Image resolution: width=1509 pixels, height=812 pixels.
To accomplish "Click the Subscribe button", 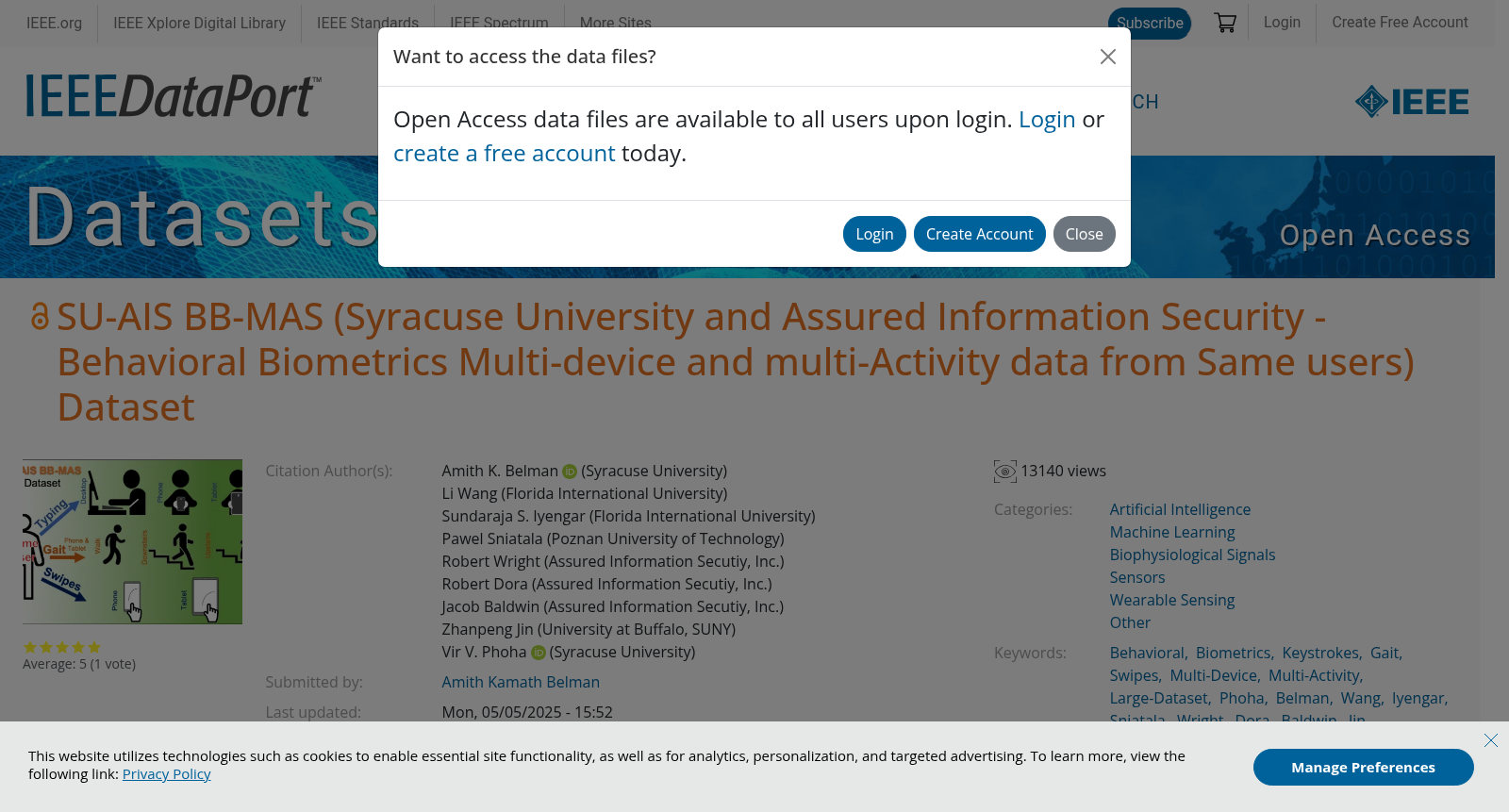I will [1150, 24].
